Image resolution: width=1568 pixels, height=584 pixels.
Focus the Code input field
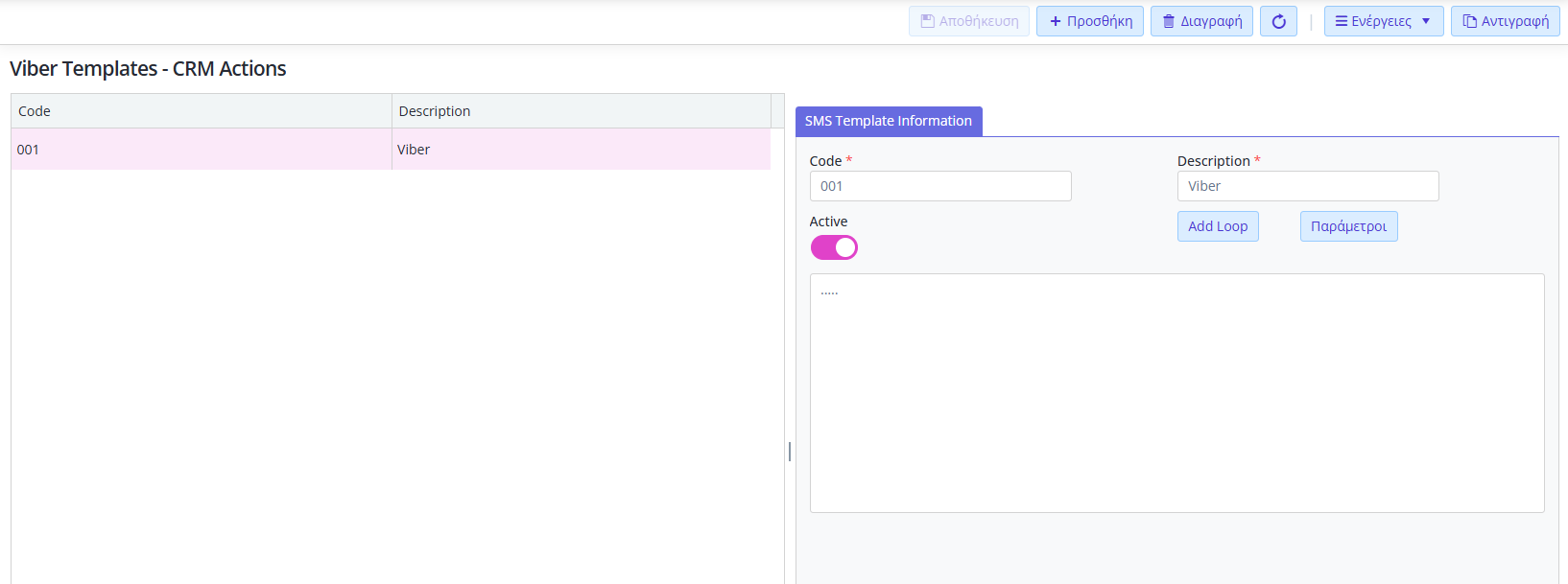[940, 186]
